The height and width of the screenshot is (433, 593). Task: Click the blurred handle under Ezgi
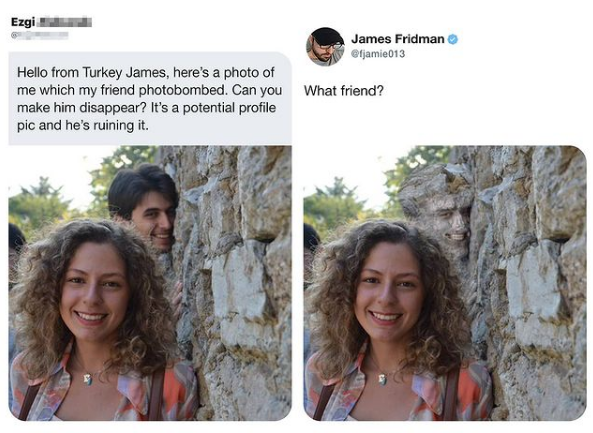[x=40, y=36]
